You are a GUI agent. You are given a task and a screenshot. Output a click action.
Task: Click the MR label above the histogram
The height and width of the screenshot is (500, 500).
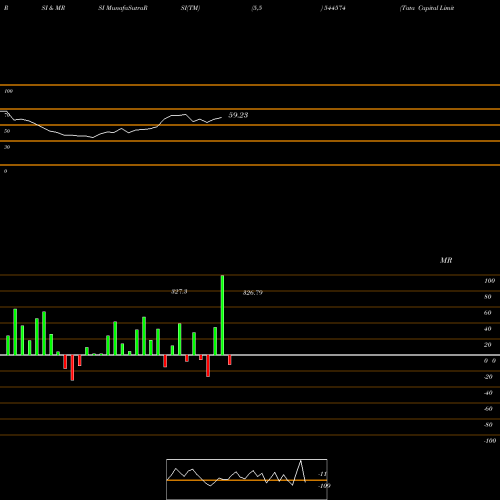pyautogui.click(x=446, y=260)
